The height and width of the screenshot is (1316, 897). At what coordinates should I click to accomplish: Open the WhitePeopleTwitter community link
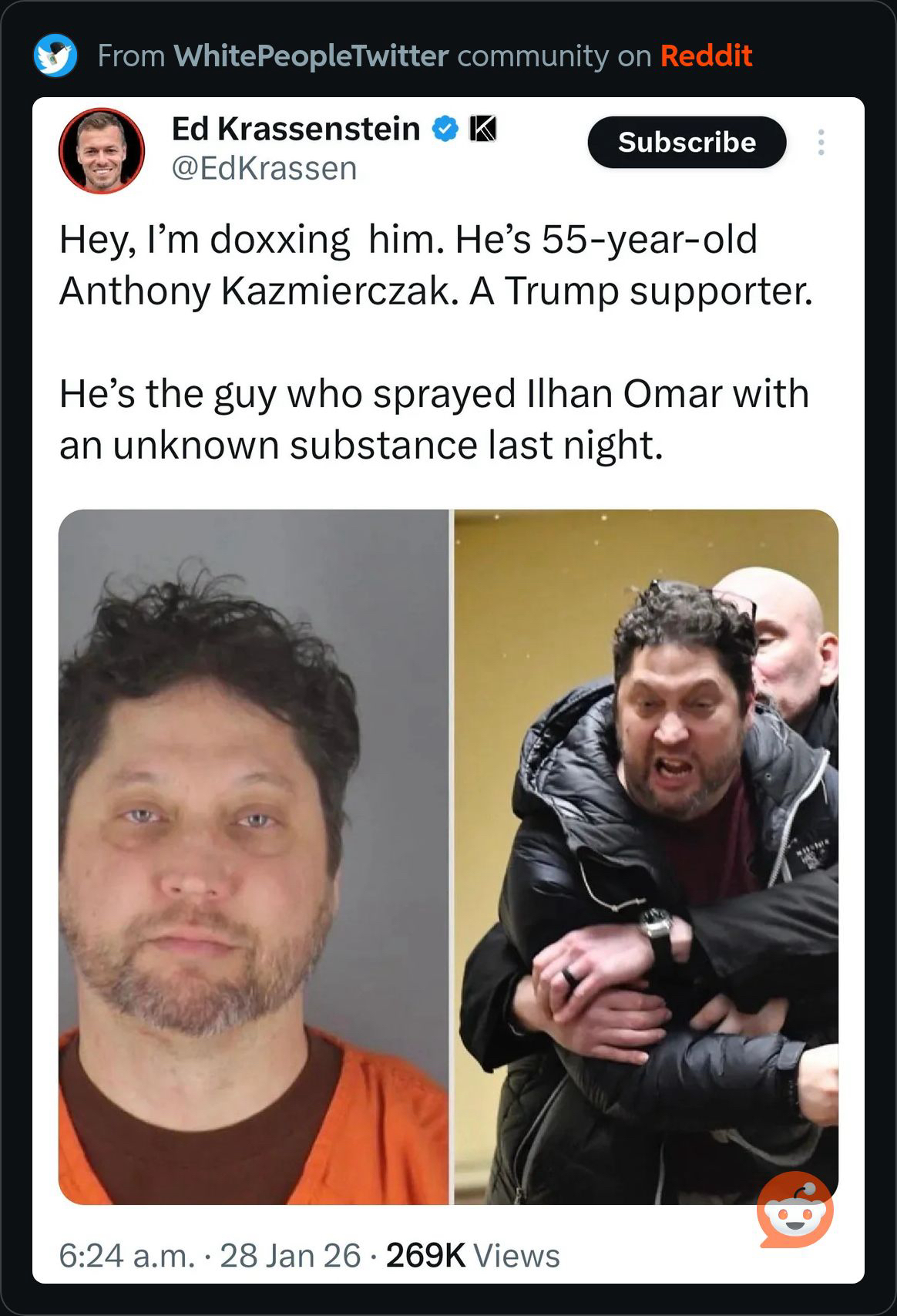click(x=311, y=56)
